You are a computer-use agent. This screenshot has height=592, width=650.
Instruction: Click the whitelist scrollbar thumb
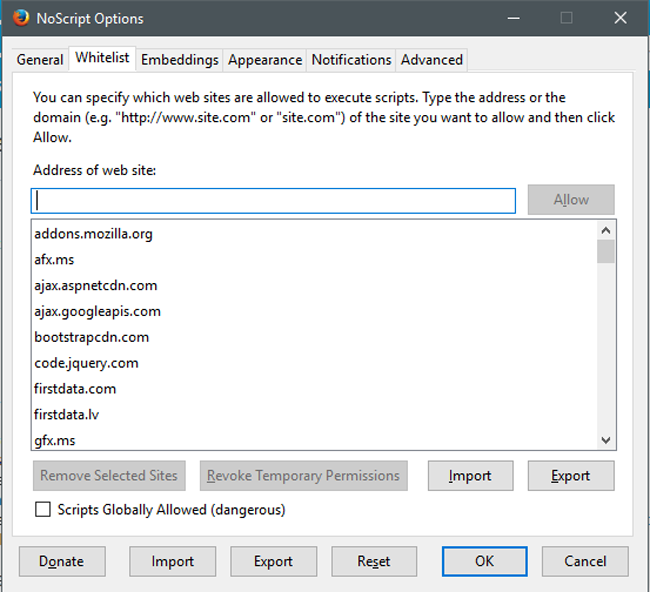pyautogui.click(x=606, y=252)
